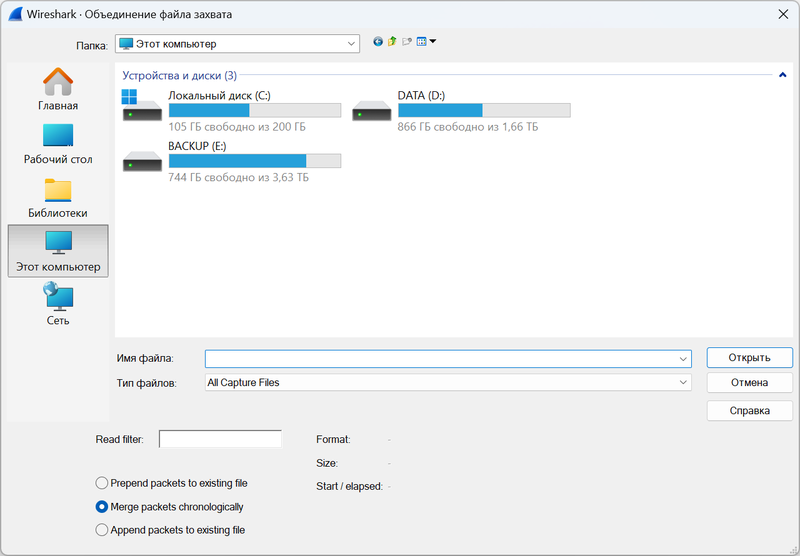The width and height of the screenshot is (800, 556).
Task: Go to Рабочий стол in the sidebar
Action: click(x=58, y=144)
